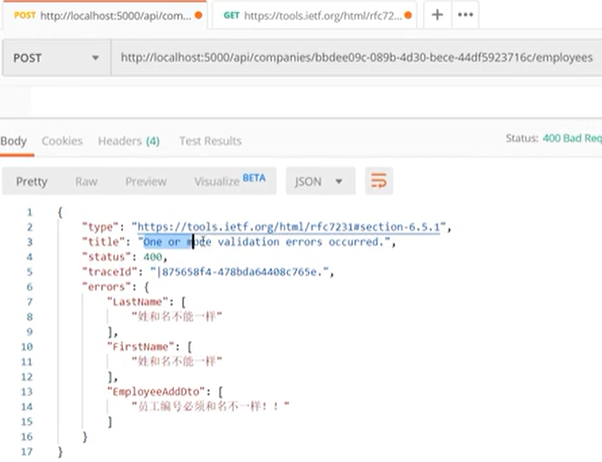Click orange unsaved dot on POST tab

click(198, 15)
